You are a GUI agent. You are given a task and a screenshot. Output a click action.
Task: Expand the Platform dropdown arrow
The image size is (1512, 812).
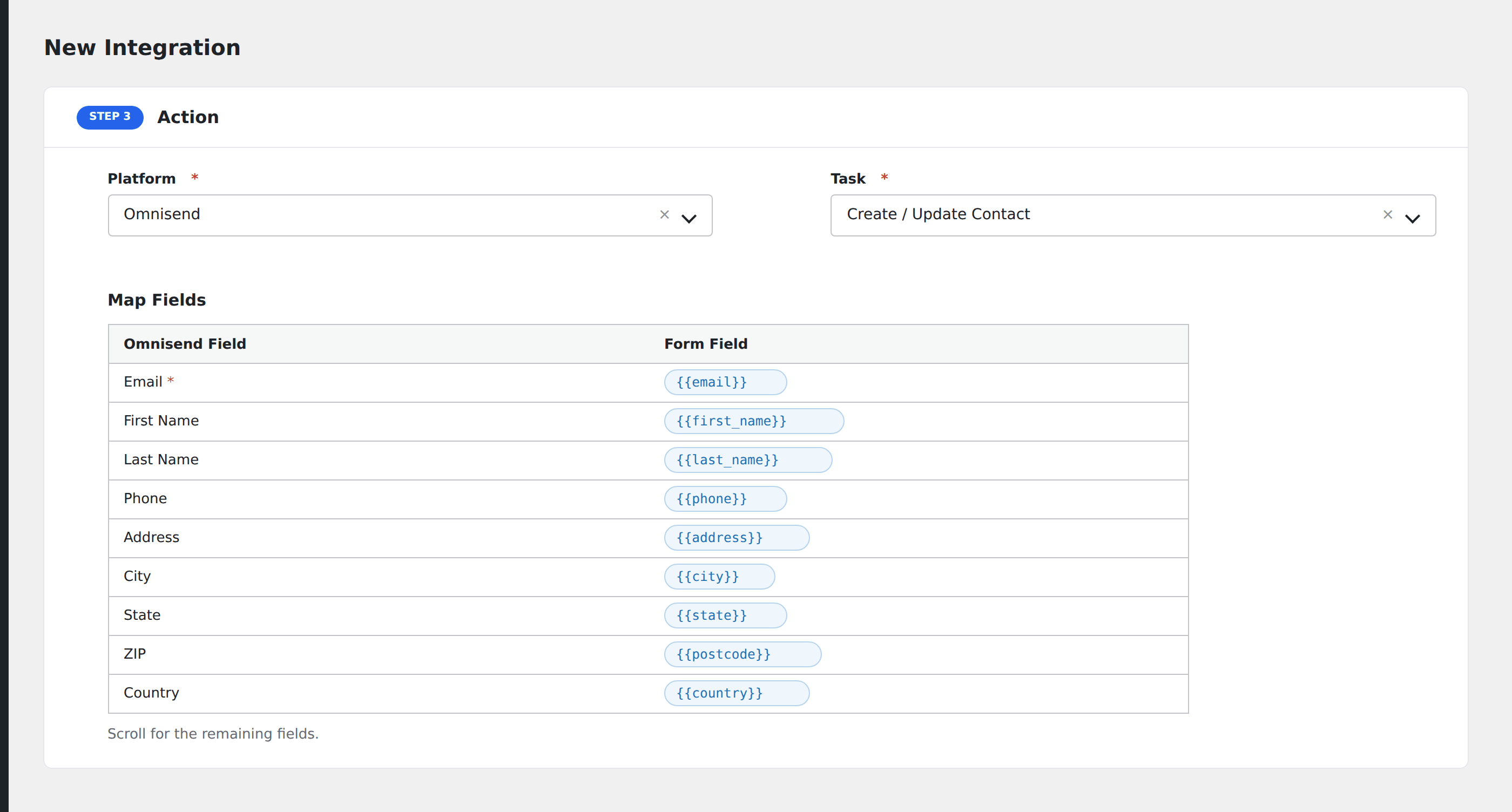[x=688, y=218]
